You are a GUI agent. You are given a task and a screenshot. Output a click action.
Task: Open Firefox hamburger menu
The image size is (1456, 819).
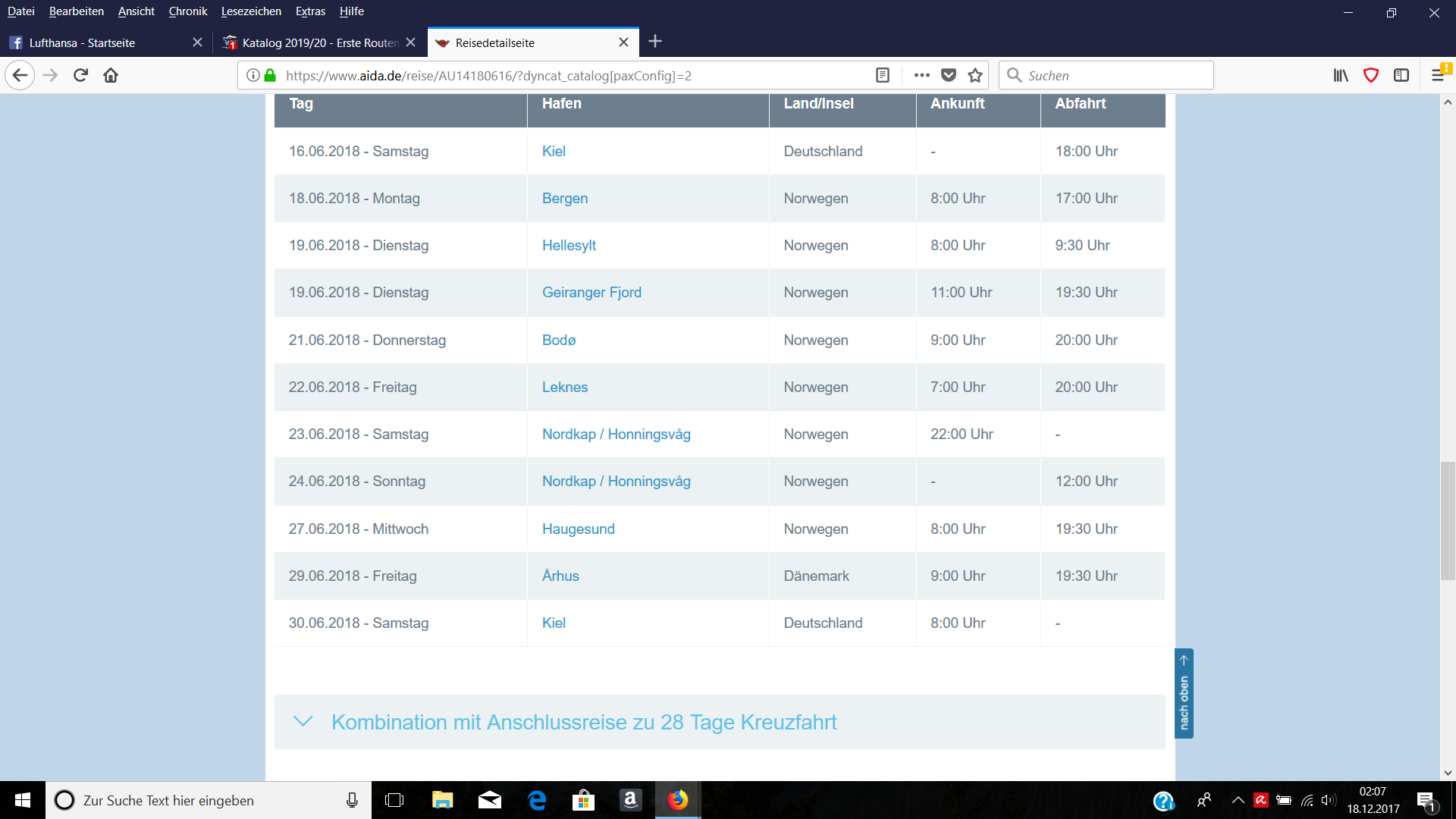(x=1438, y=75)
